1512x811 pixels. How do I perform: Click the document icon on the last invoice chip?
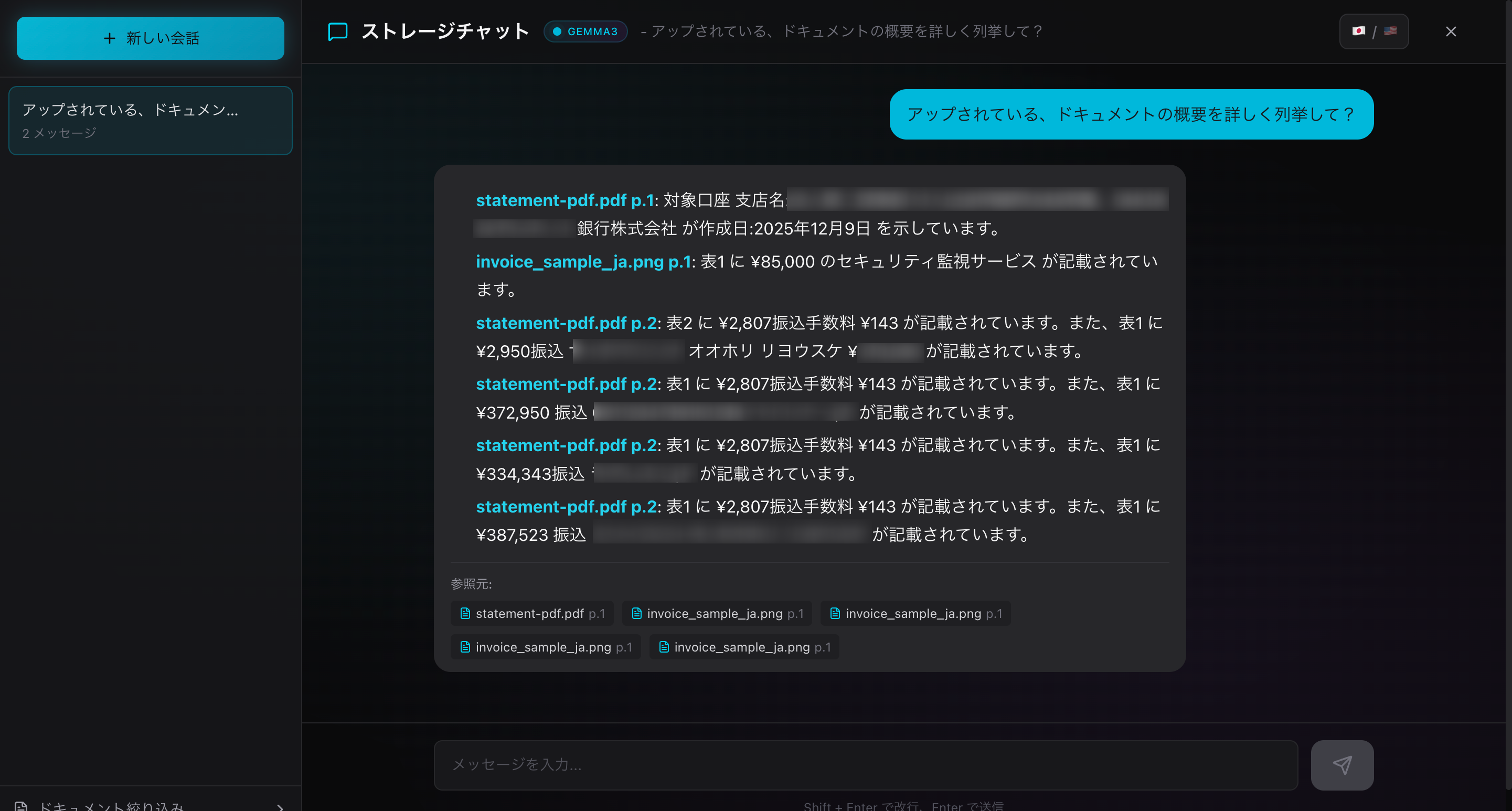[664, 647]
